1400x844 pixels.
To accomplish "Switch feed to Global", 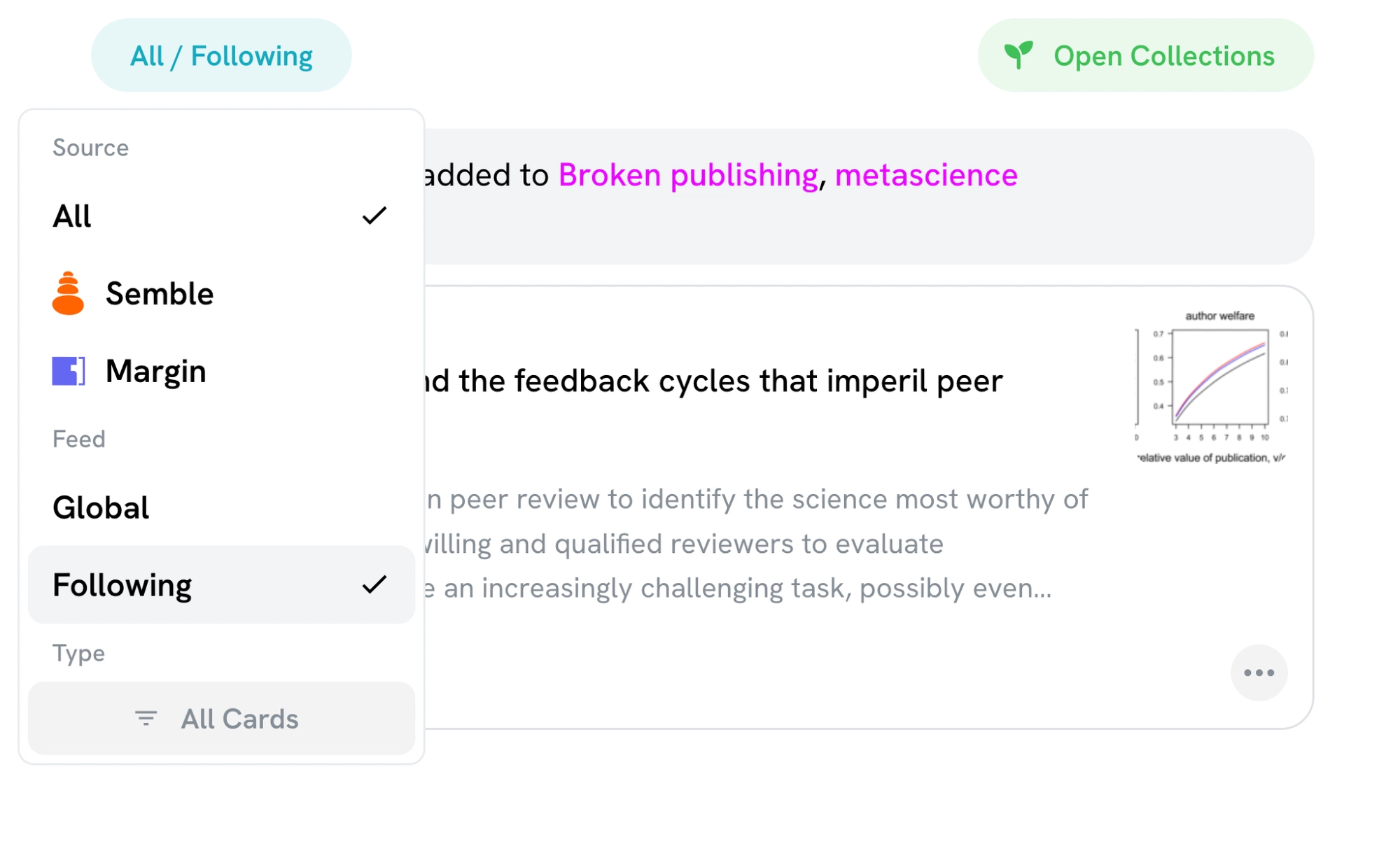I will point(101,507).
